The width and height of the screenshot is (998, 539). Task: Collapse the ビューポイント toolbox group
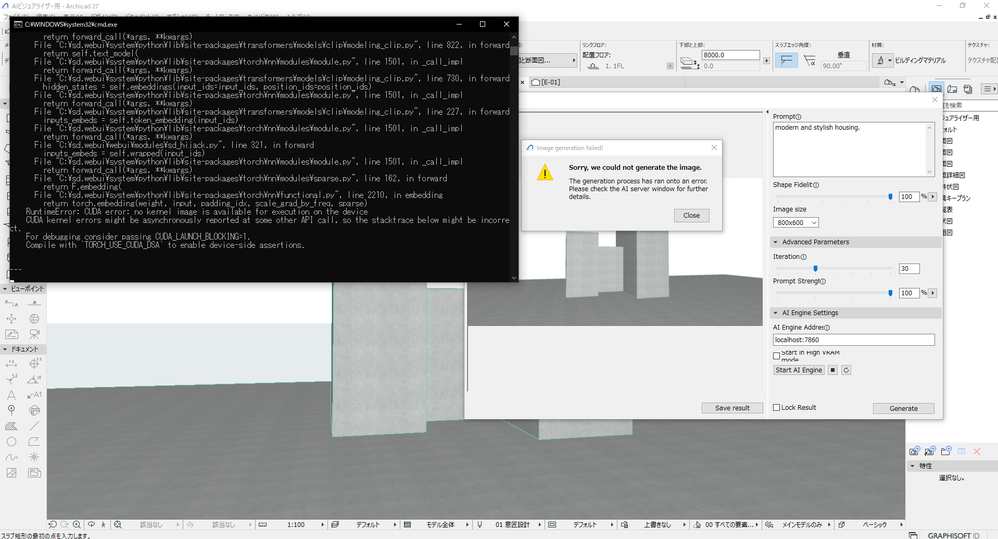[5, 288]
